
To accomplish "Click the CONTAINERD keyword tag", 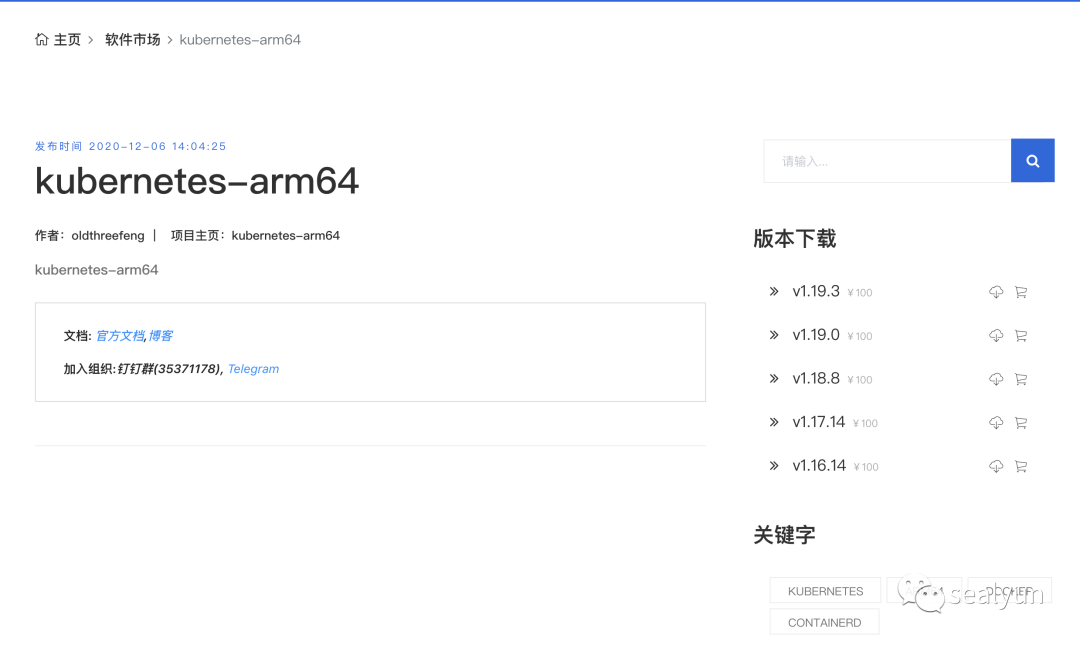I will click(824, 622).
